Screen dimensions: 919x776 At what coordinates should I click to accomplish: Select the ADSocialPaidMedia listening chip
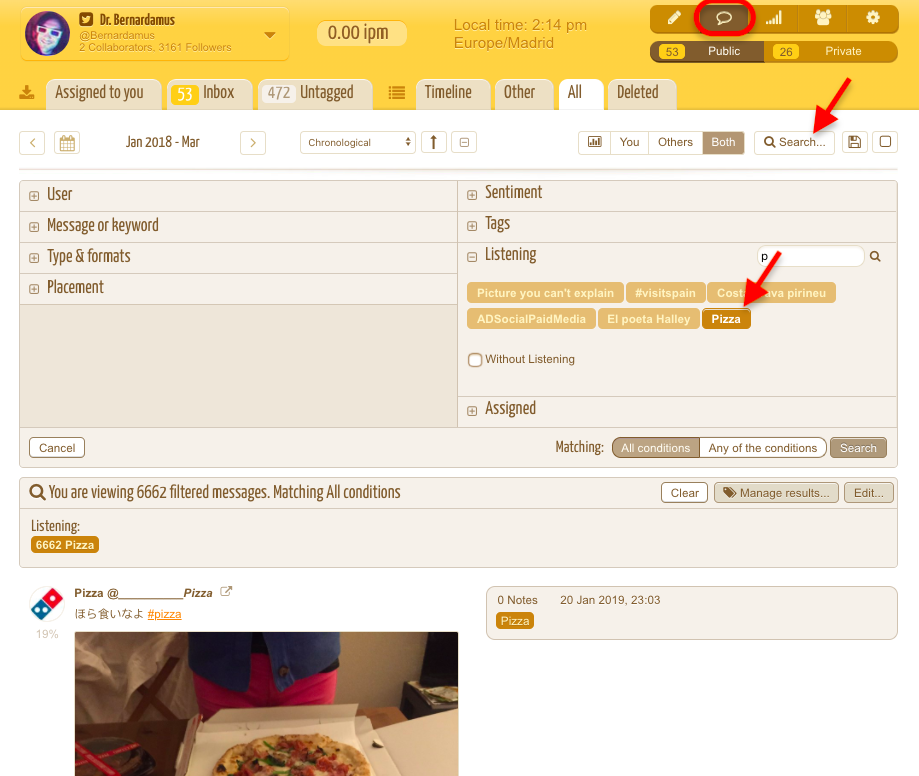[x=531, y=319]
